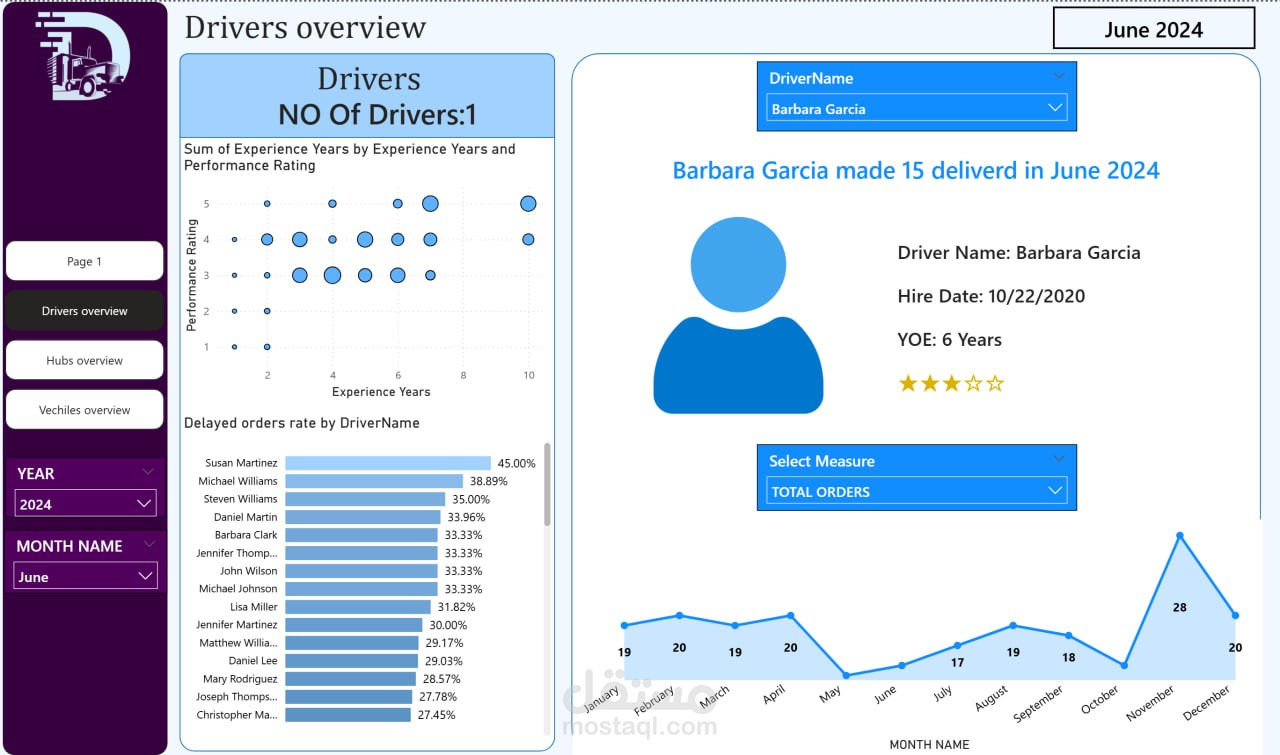Click the largest bubble in the scatter chart
This screenshot has height=755, width=1280.
(x=331, y=275)
